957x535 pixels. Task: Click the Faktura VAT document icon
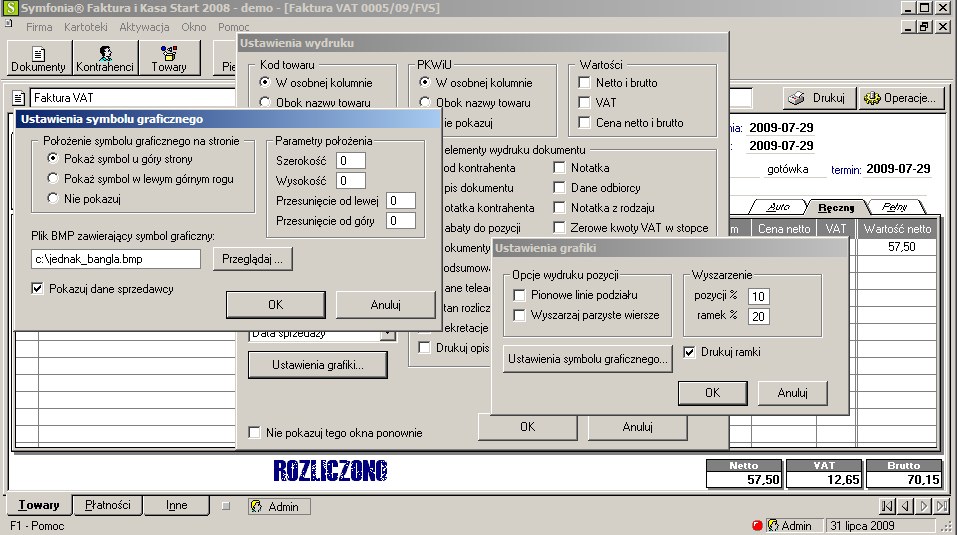[x=19, y=98]
